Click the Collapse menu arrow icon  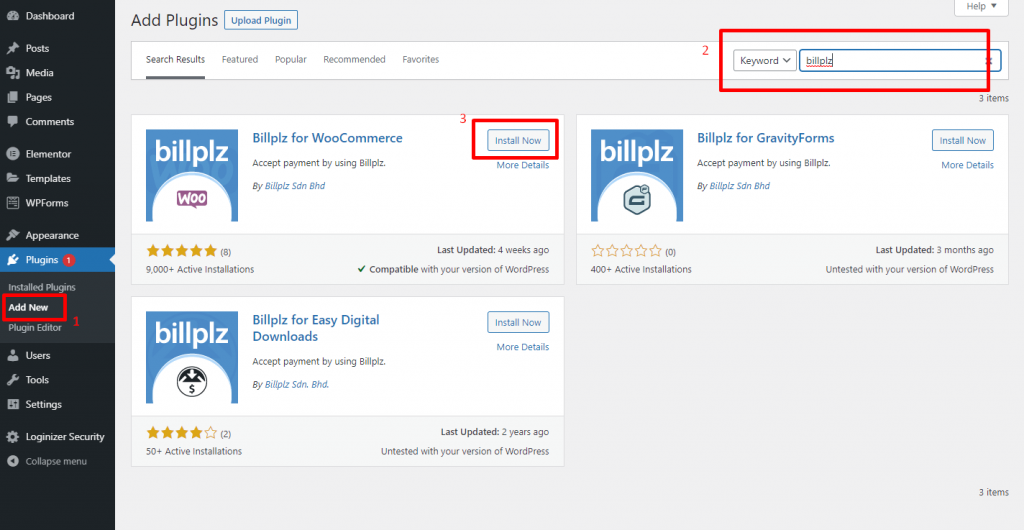point(12,461)
